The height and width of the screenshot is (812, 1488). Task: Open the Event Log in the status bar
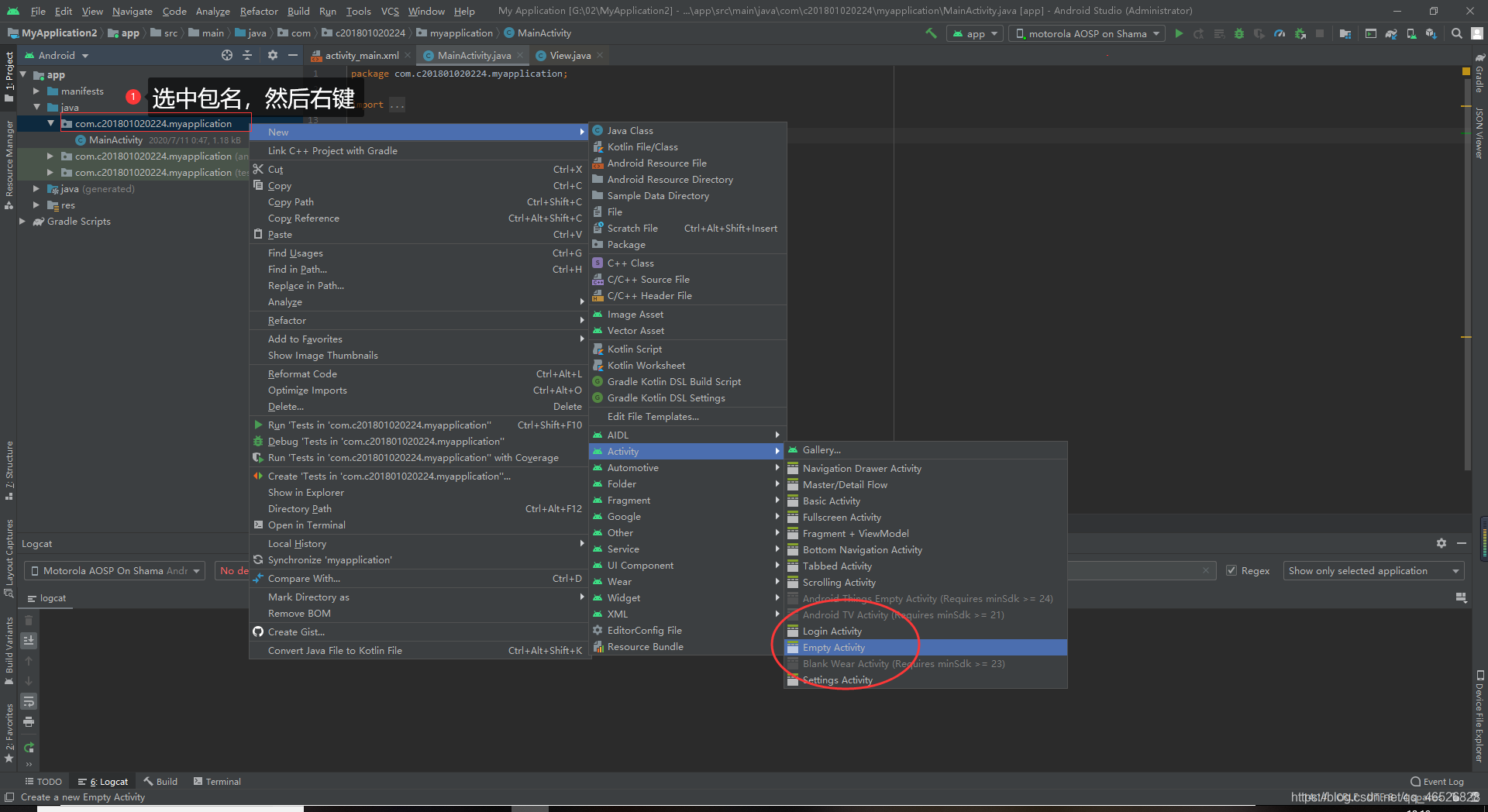click(1437, 782)
